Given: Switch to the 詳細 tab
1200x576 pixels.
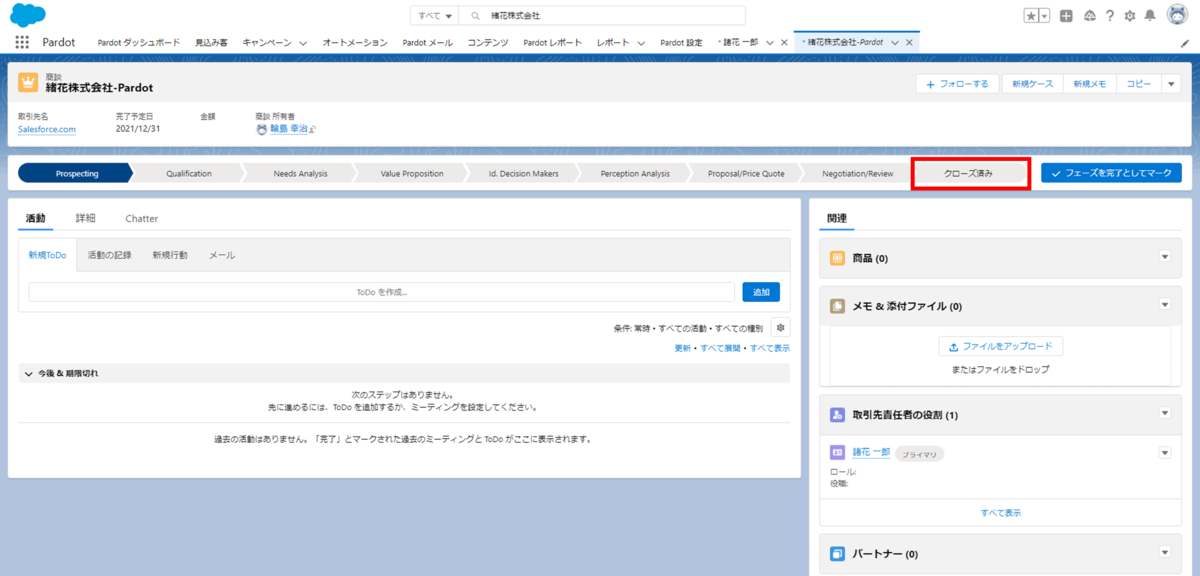Looking at the screenshot, I should 85,218.
